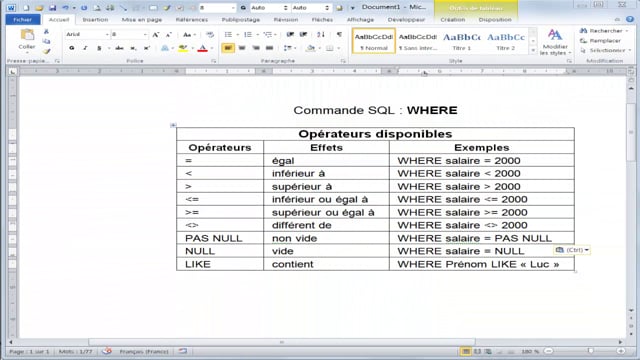This screenshot has height=360, width=640.
Task: Apply the Normal style
Action: click(x=373, y=41)
